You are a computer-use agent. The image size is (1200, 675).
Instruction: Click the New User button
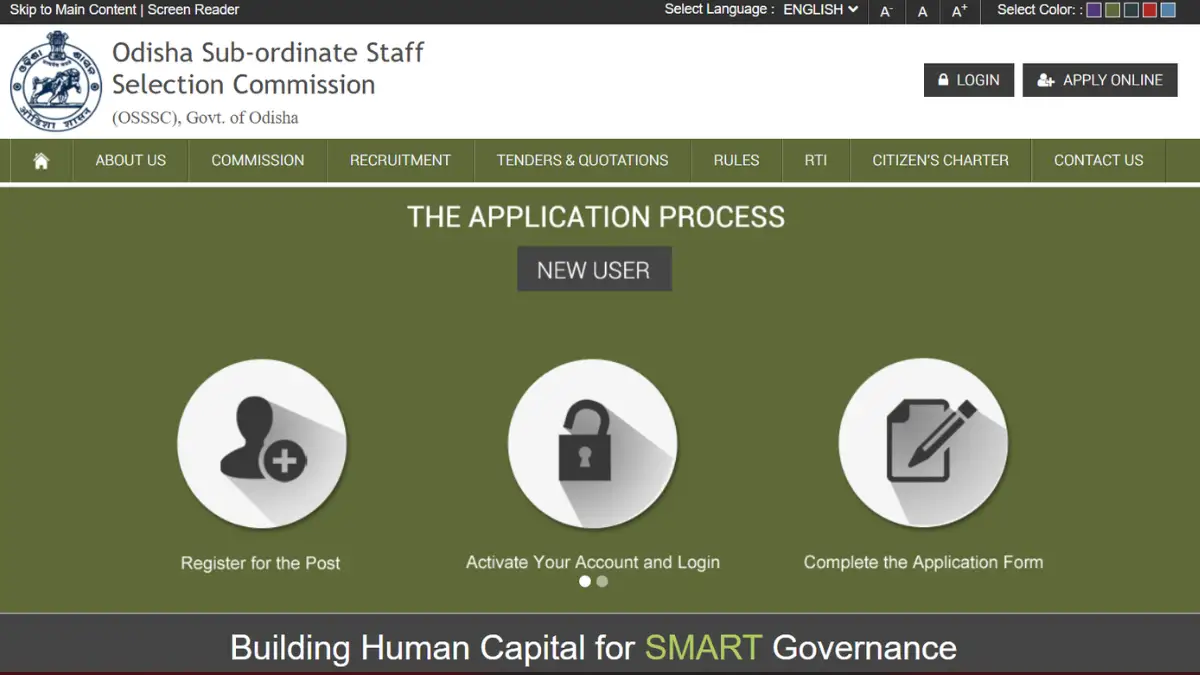pyautogui.click(x=594, y=270)
